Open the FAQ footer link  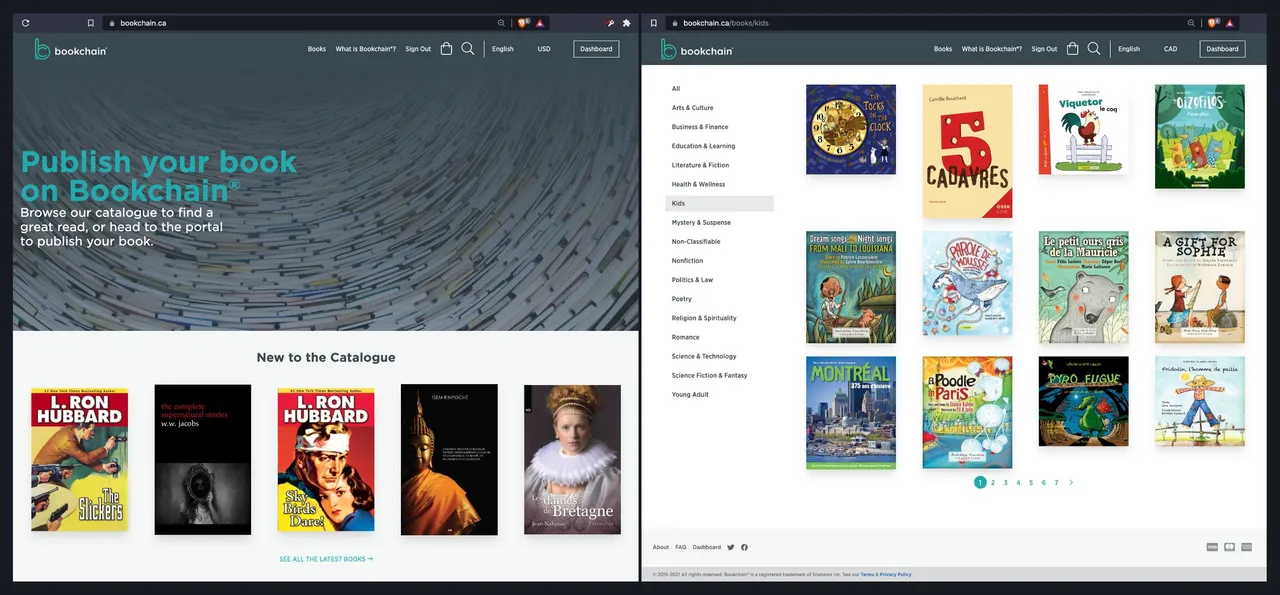click(x=681, y=547)
